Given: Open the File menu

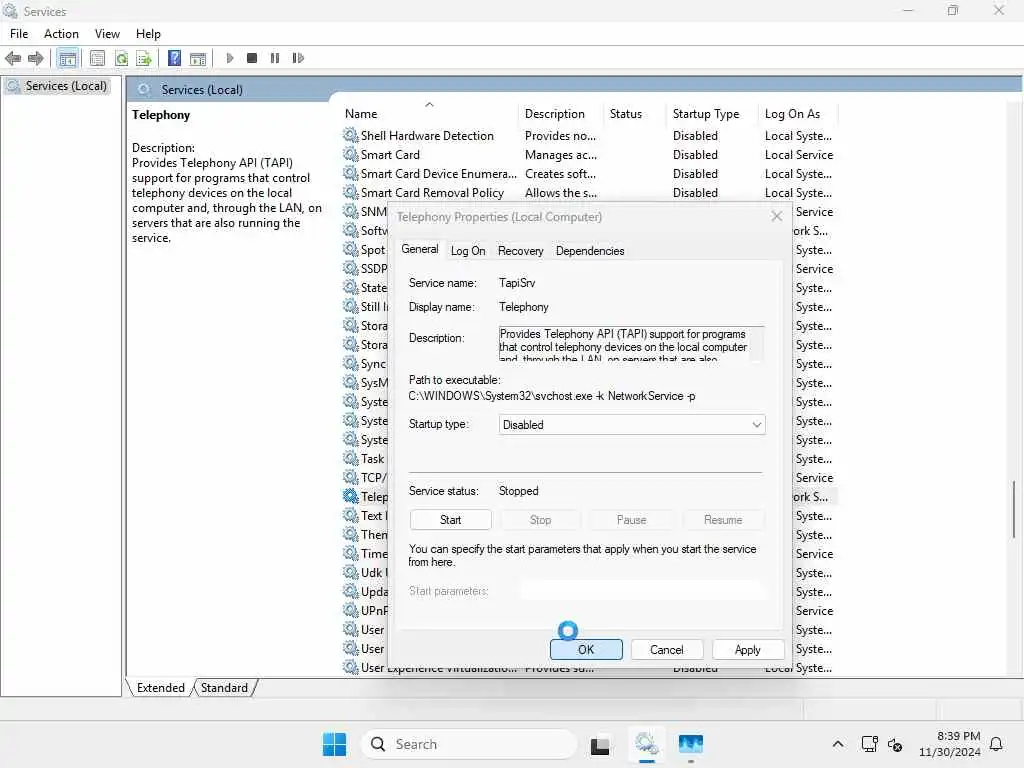Looking at the screenshot, I should tap(19, 34).
